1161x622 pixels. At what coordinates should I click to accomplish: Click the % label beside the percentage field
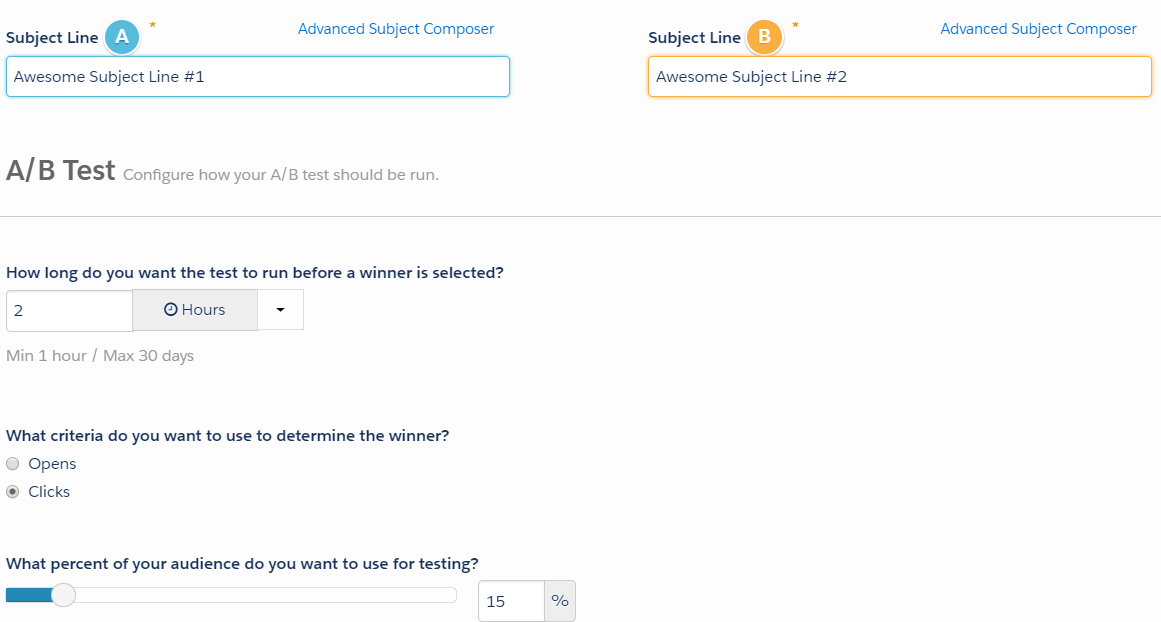point(560,601)
